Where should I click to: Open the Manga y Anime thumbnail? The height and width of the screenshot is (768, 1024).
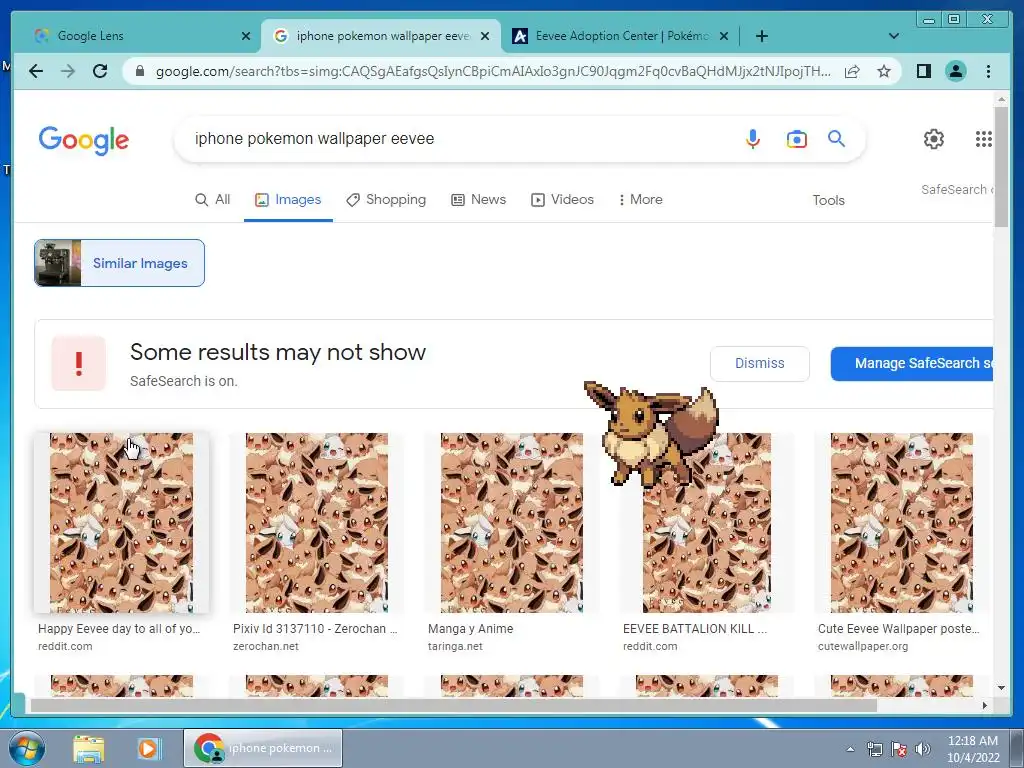coord(512,522)
